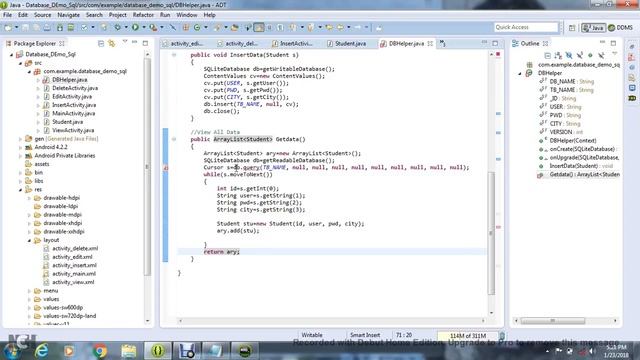Click the Outline horizontal scrollbar thumb
This screenshot has height=360, width=640.
click(x=553, y=321)
